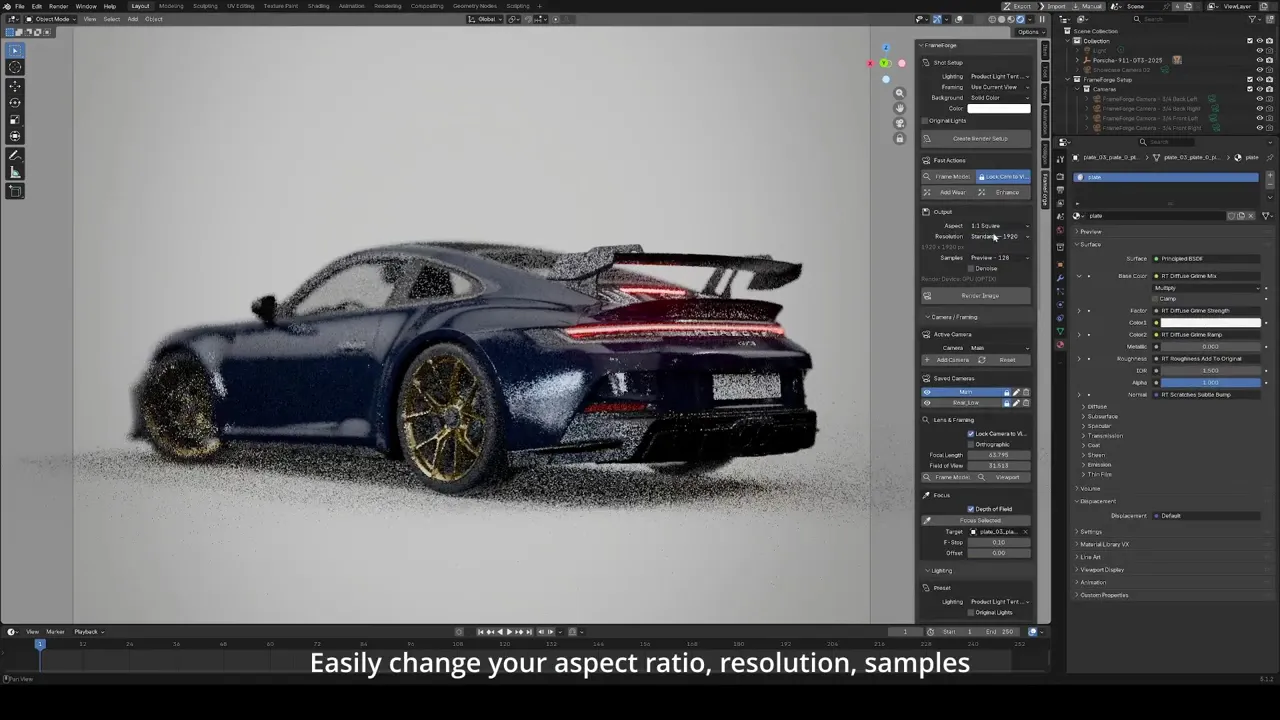
Task: Open the Render menu in top bar
Action: [59, 6]
